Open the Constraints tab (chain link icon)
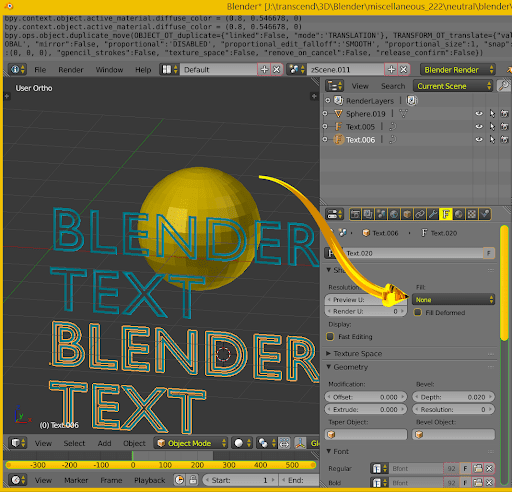512x492 pixels. click(420, 214)
